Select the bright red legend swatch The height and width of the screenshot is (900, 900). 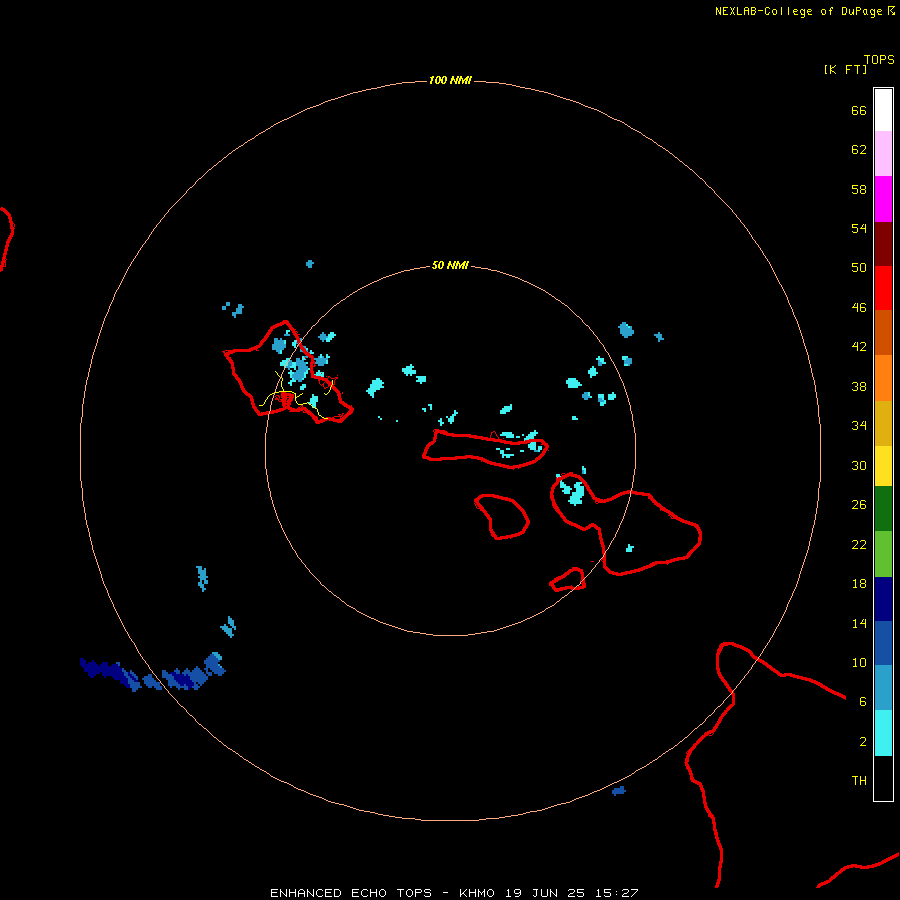883,288
